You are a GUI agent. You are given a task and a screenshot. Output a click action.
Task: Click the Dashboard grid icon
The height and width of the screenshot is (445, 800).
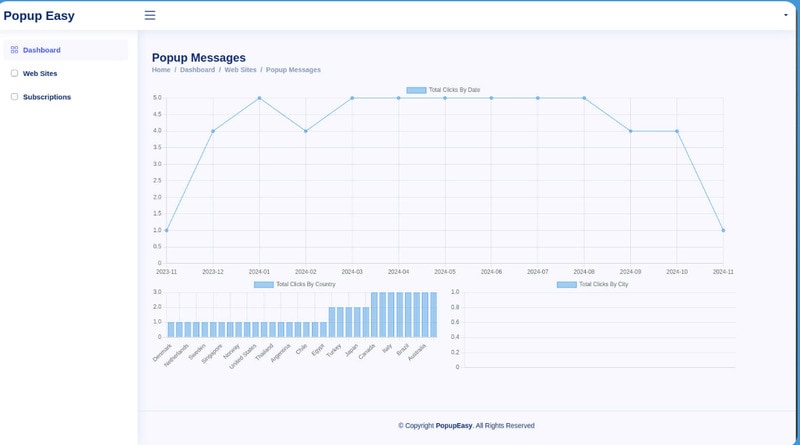click(14, 49)
